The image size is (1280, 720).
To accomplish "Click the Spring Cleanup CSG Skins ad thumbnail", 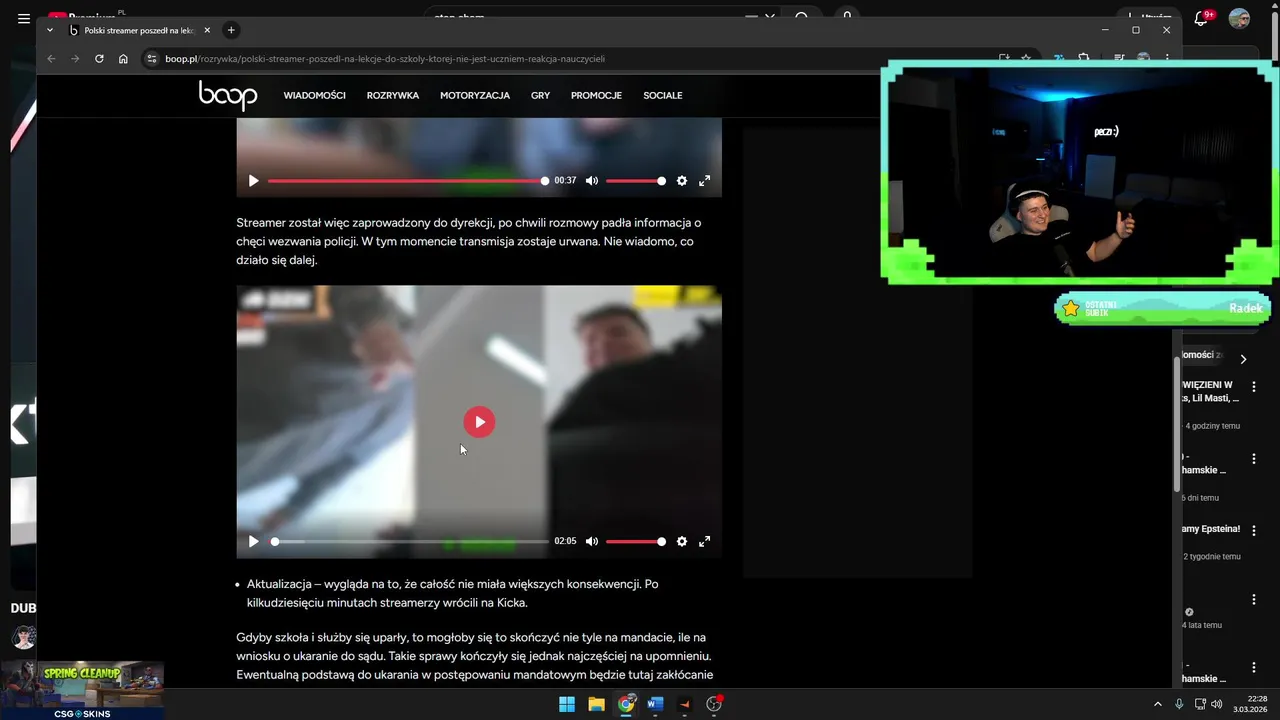I will pyautogui.click(x=82, y=690).
